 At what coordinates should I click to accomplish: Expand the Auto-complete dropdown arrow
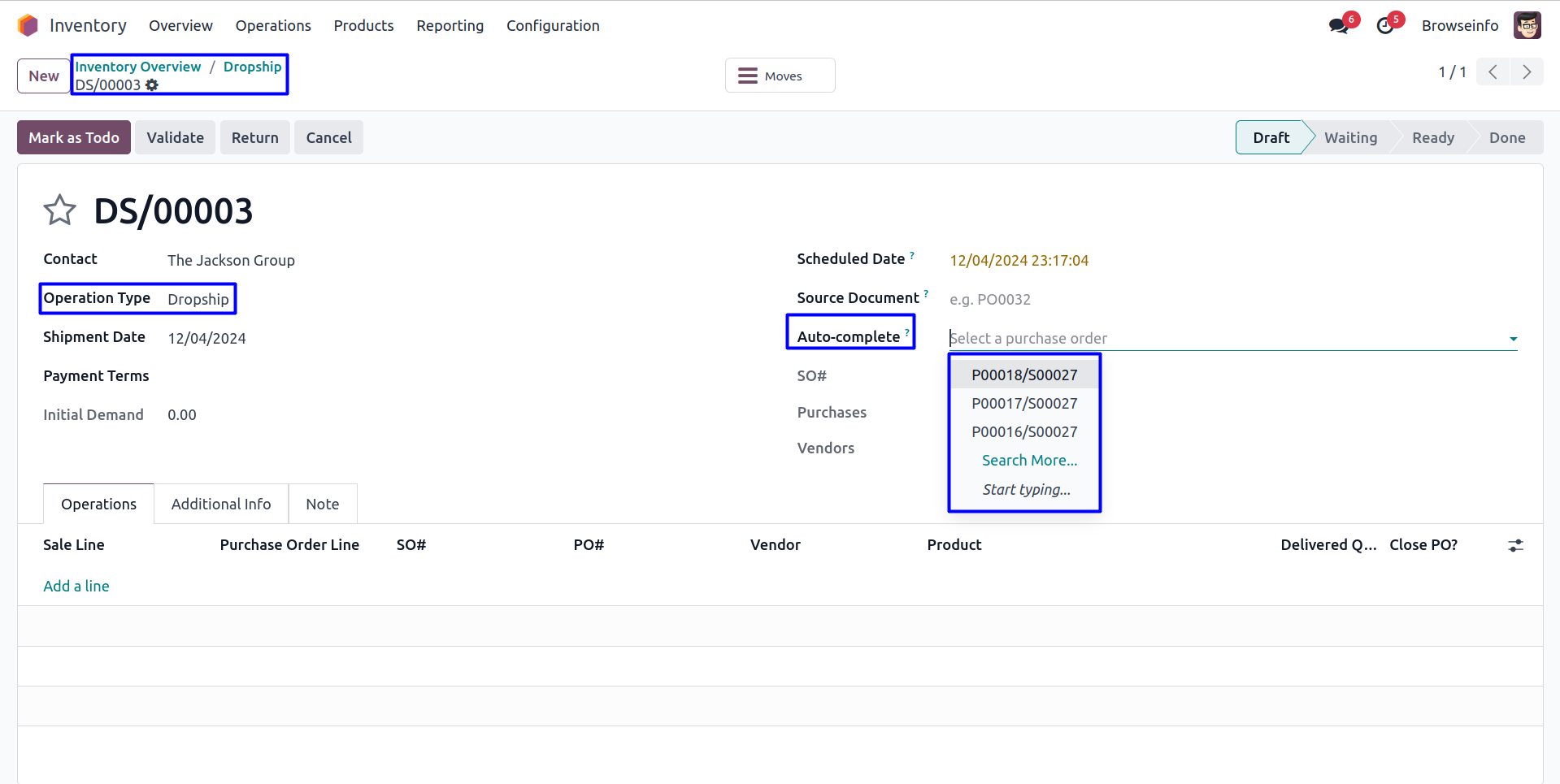[x=1513, y=339]
